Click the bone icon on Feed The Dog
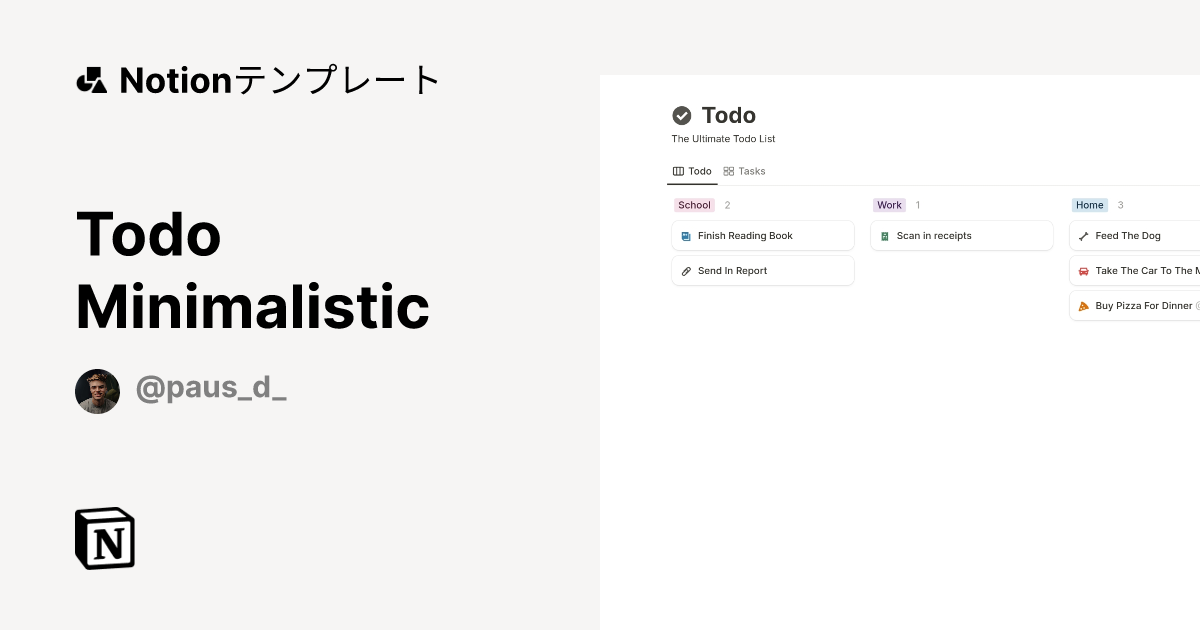 [x=1083, y=235]
